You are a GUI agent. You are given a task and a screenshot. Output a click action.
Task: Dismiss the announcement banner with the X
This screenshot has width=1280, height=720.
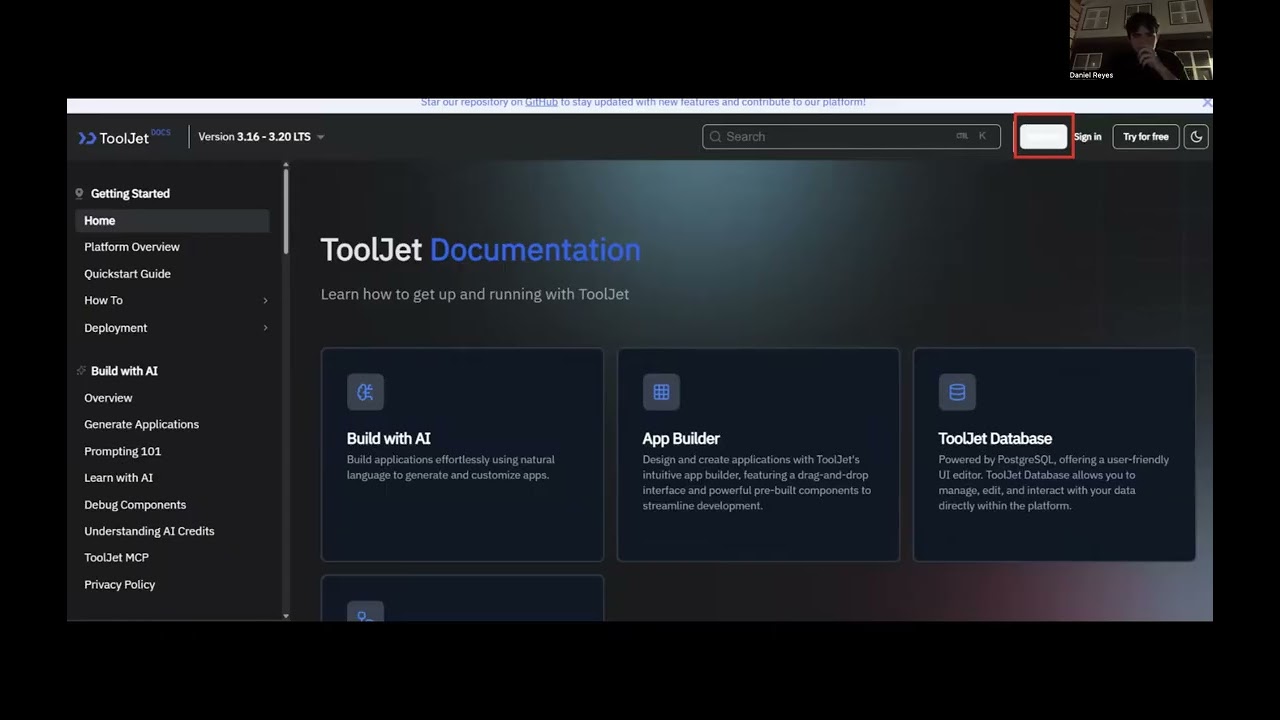(x=1206, y=103)
